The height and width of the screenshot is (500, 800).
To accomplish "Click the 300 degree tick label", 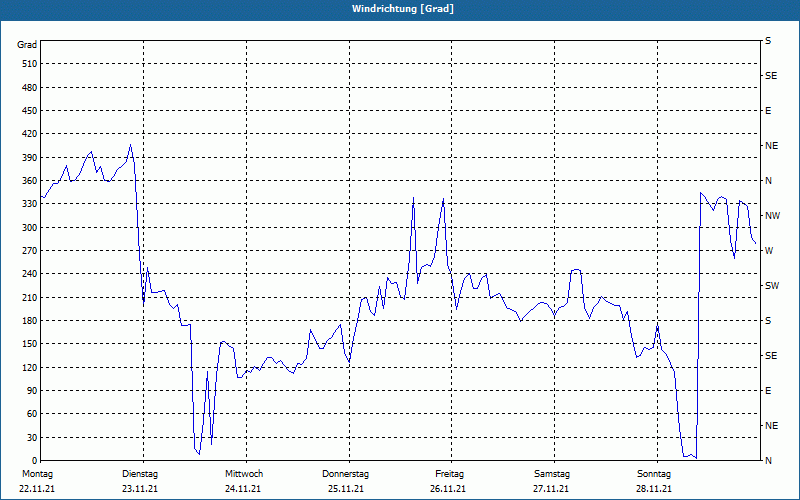I will [29, 228].
